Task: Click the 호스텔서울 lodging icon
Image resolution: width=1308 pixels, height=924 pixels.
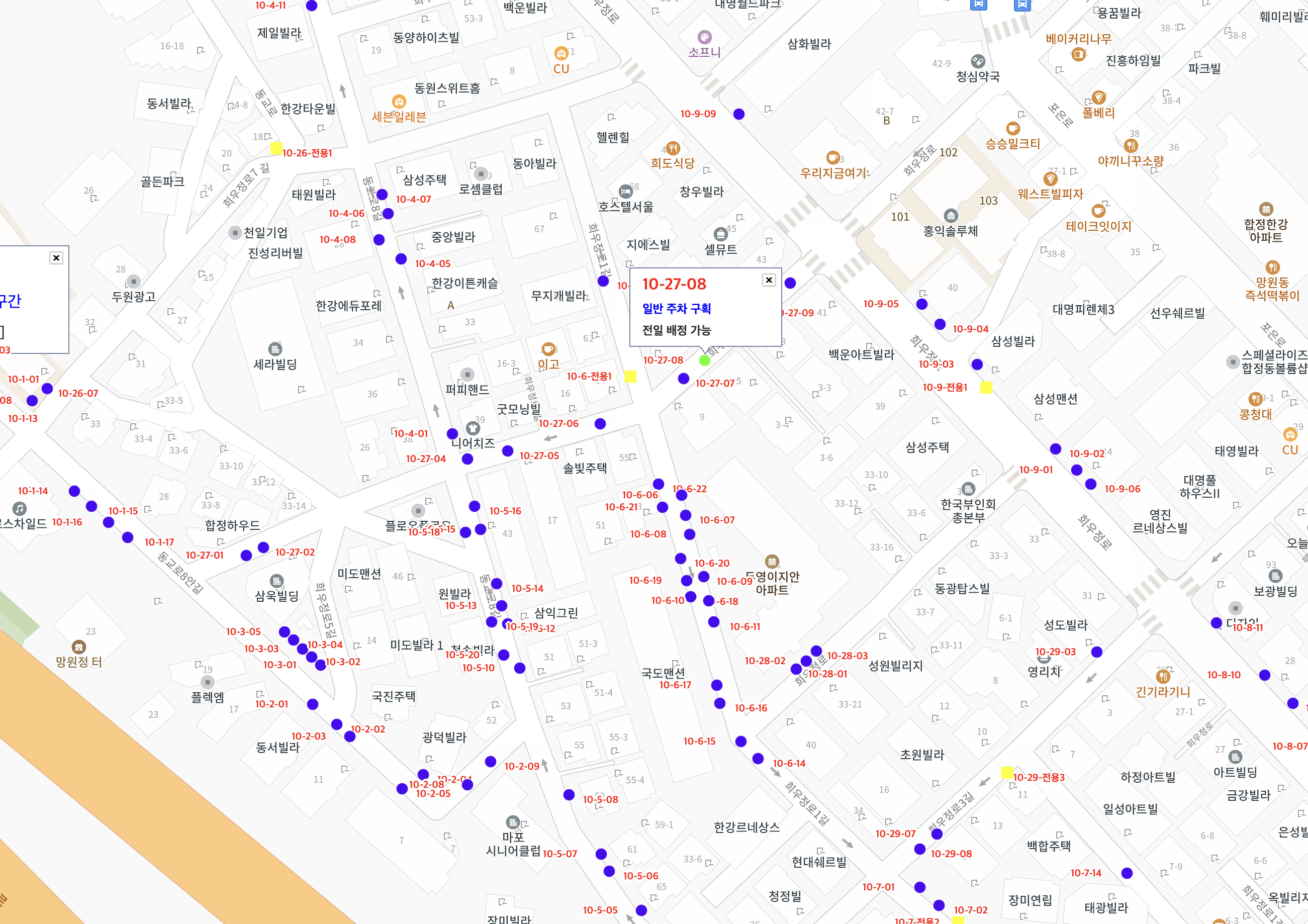Action: coord(625,192)
